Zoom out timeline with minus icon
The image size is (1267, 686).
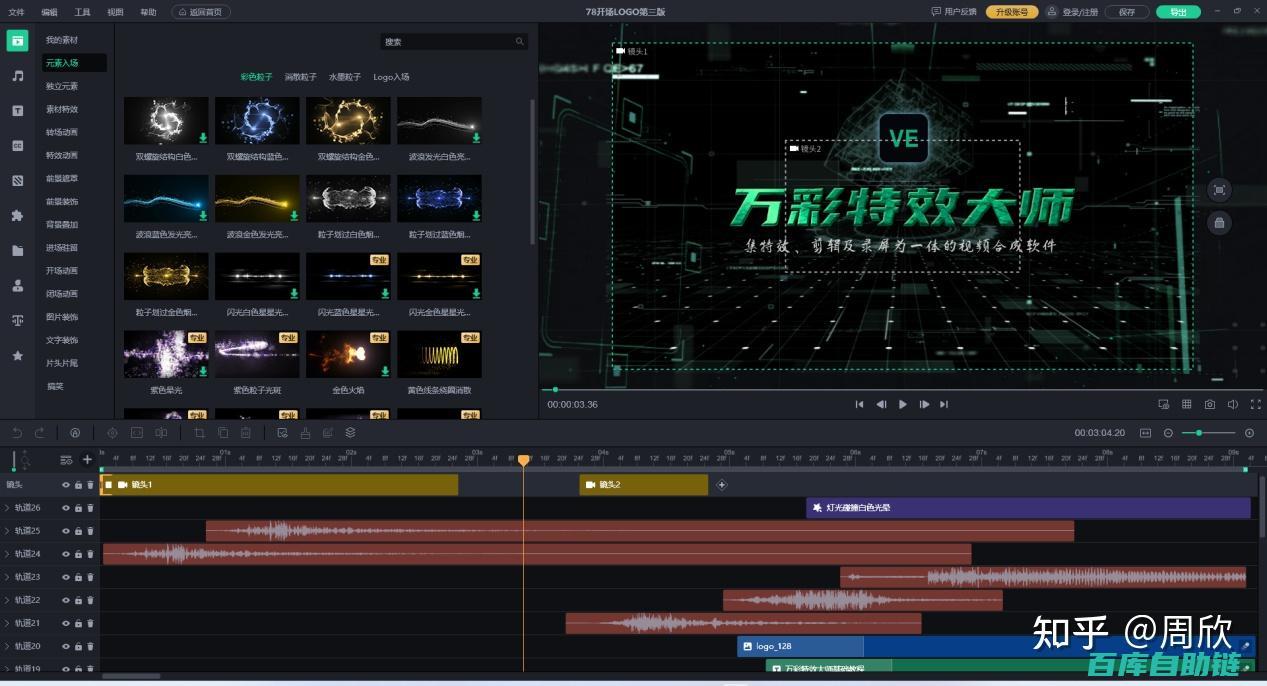(x=1168, y=433)
